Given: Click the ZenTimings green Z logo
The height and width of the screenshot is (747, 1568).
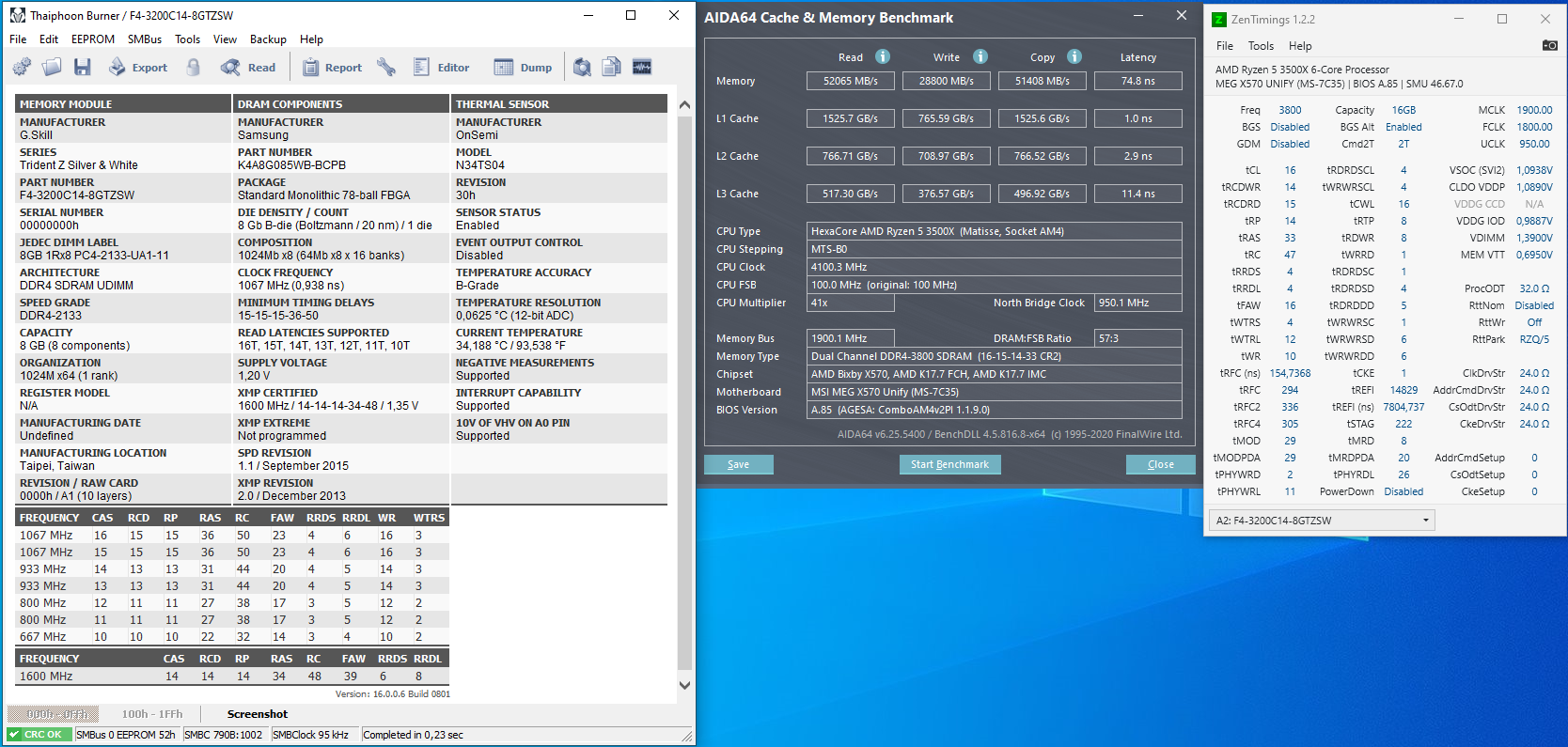Looking at the screenshot, I should (x=1219, y=19).
